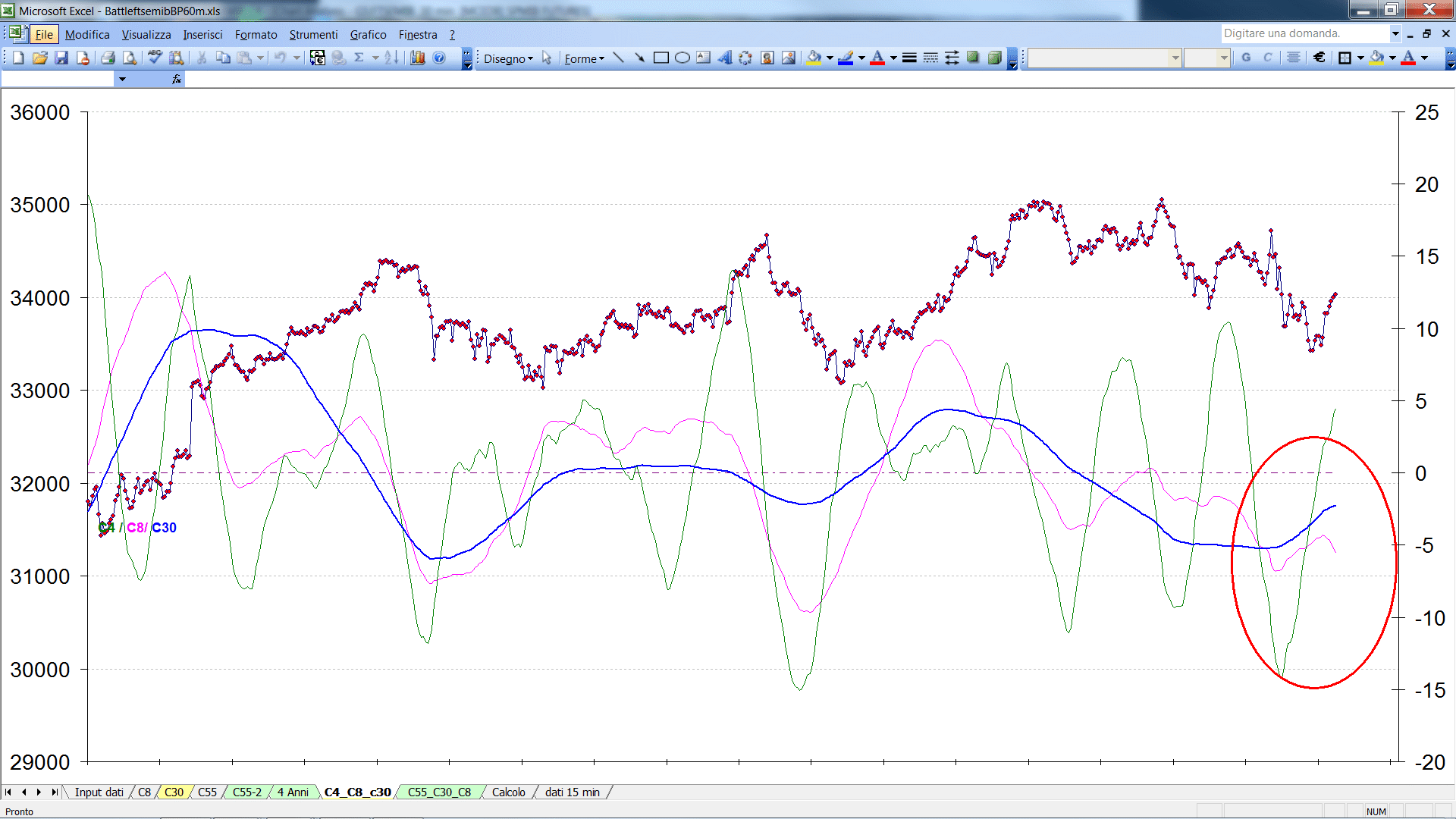Switch to the dati 15 min sheet tab

(x=572, y=792)
